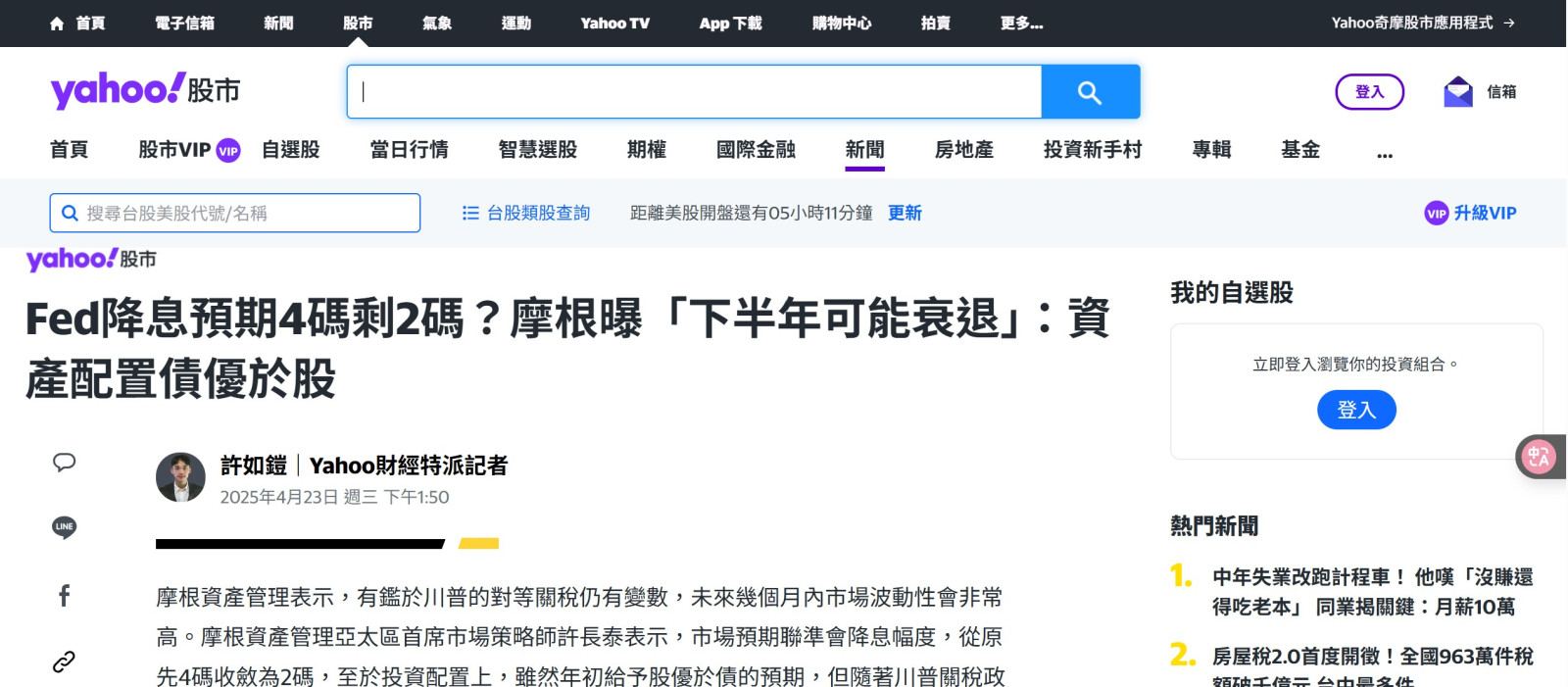This screenshot has height=687, width=1568.
Task: Open the 台股類股查詢 link
Action: tap(539, 213)
